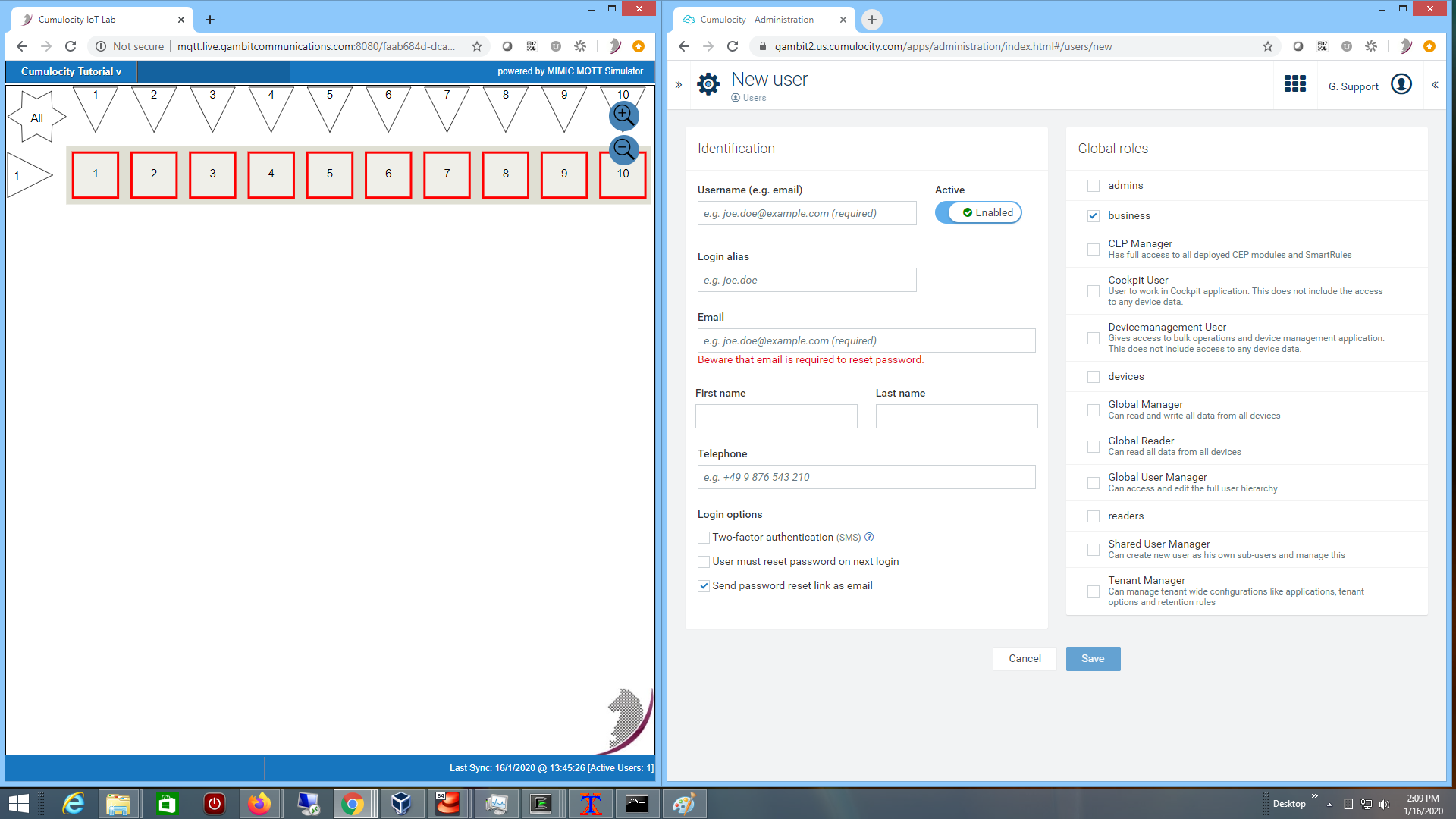This screenshot has width=1456, height=819.
Task: Reload the Cumulocity Administration page
Action: 733,46
